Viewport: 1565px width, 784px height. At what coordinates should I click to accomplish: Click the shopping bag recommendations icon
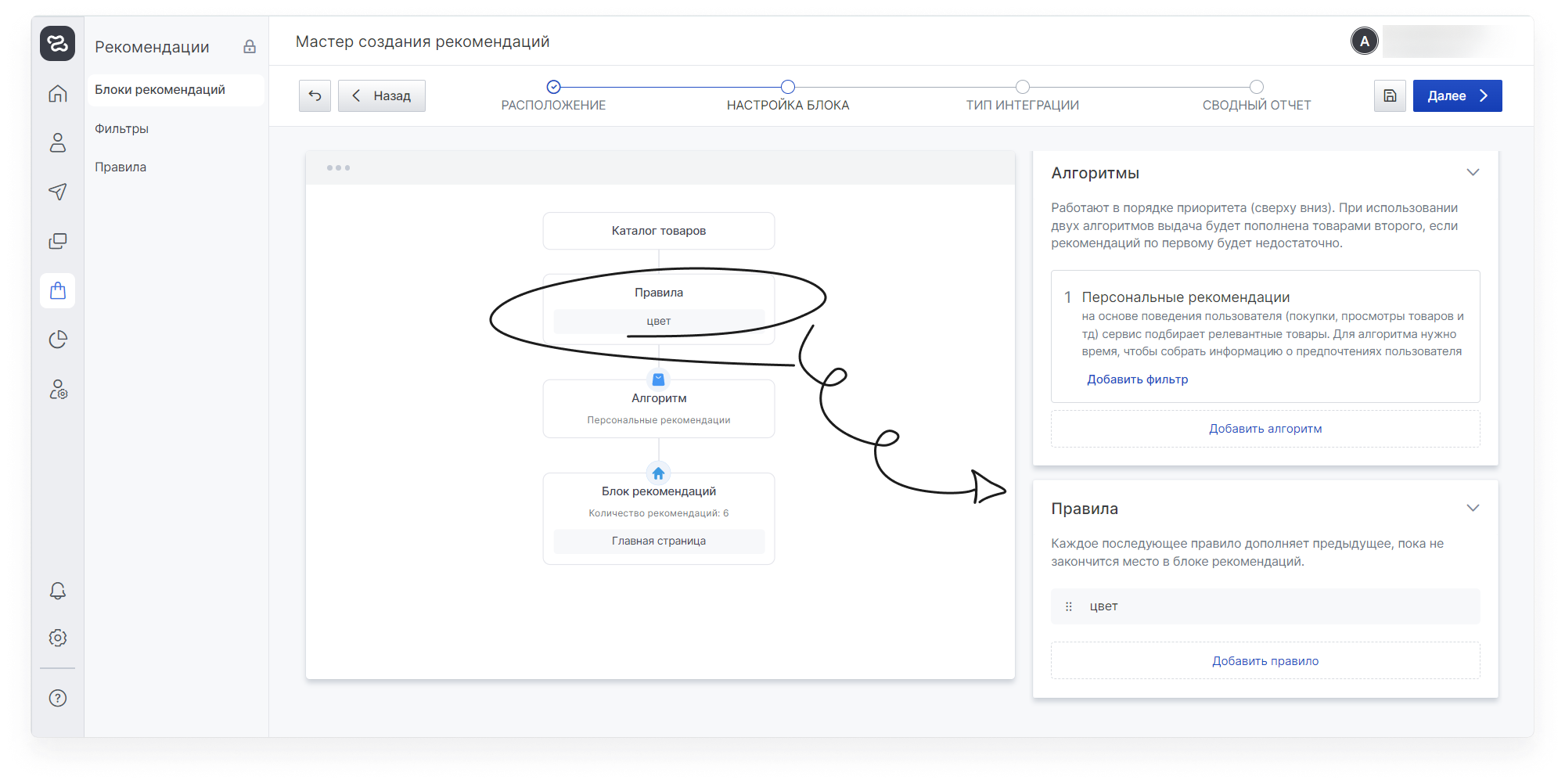(58, 291)
